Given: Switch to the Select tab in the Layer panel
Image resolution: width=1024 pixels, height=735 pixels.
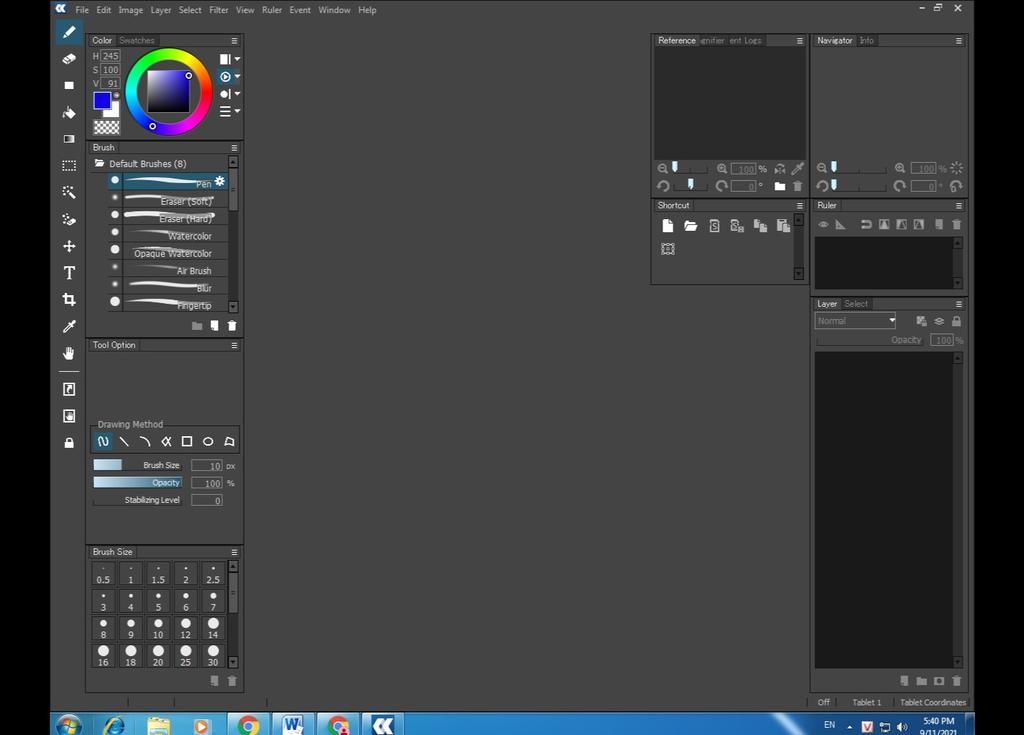Looking at the screenshot, I should tap(856, 304).
